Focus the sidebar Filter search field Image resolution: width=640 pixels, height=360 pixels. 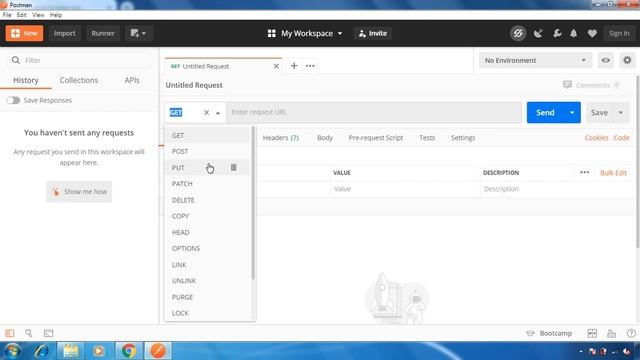[80, 60]
